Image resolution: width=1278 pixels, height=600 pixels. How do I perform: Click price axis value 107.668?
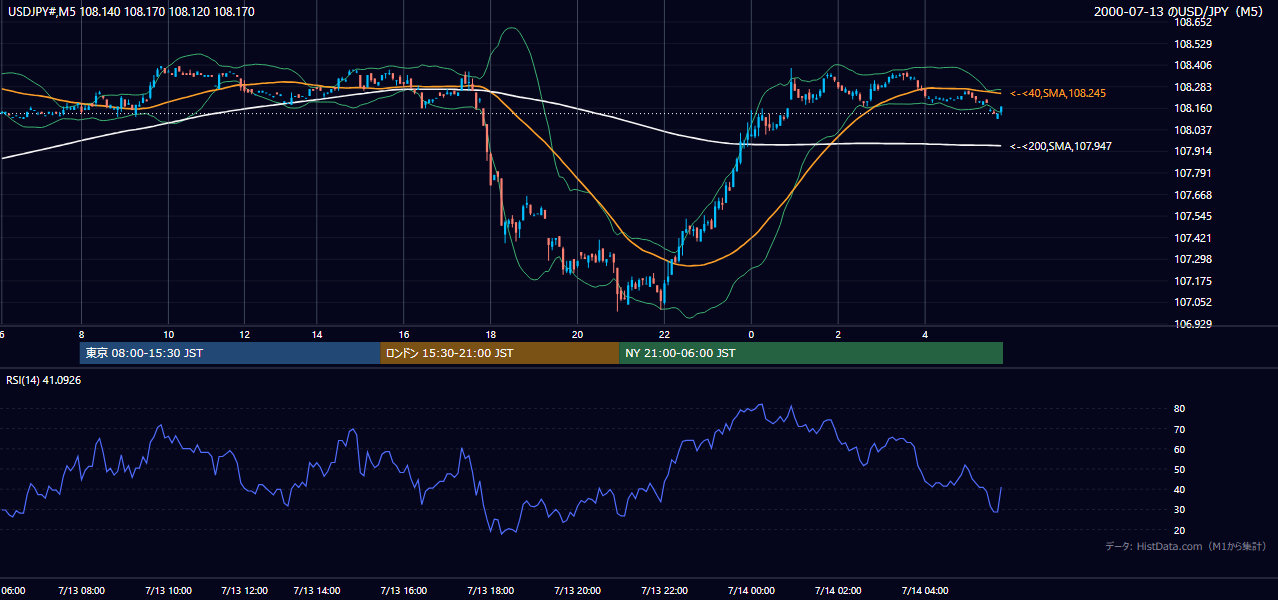(1192, 195)
